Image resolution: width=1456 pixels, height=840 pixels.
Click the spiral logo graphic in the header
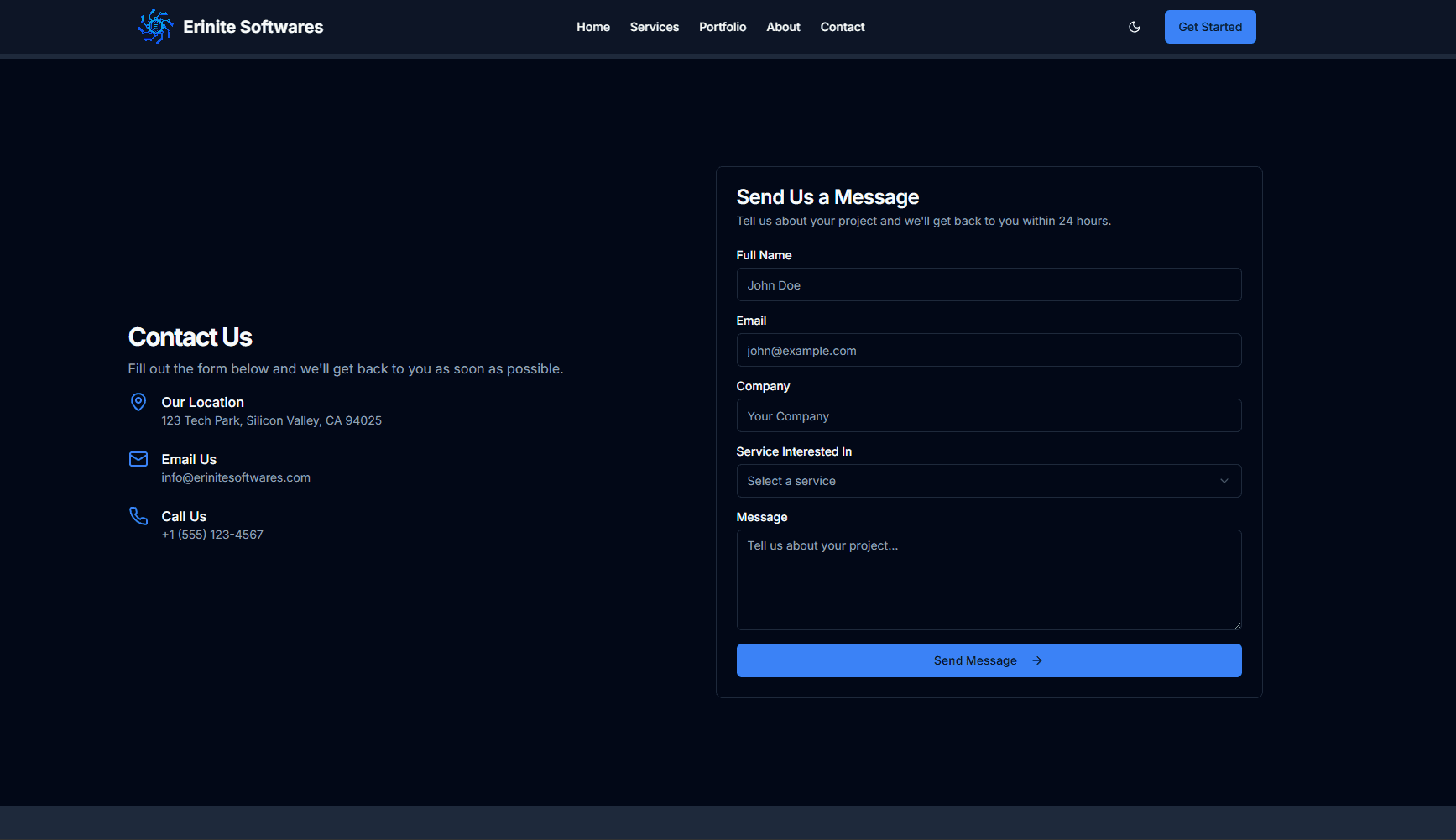click(x=155, y=26)
